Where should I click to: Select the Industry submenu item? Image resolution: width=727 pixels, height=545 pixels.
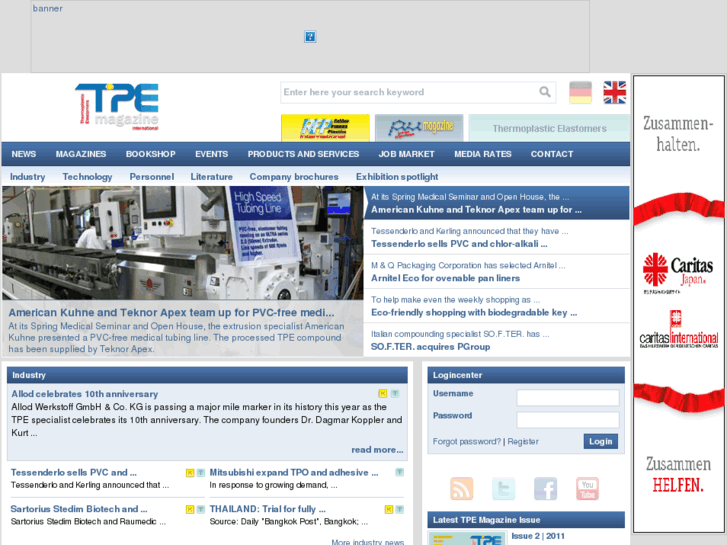27,177
